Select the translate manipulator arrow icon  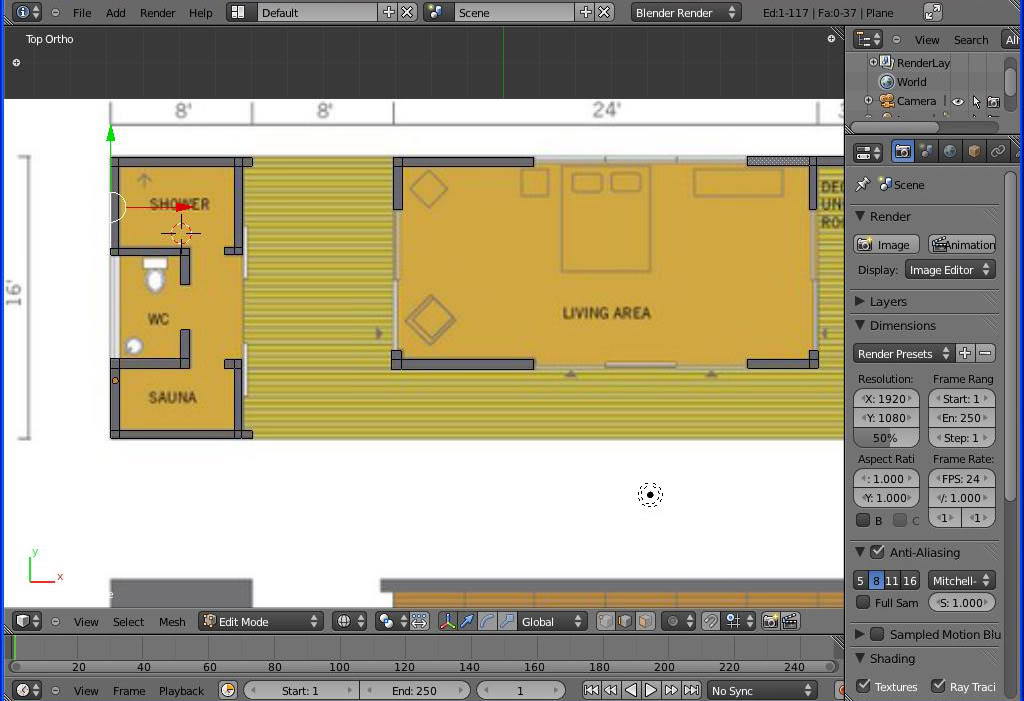(468, 621)
